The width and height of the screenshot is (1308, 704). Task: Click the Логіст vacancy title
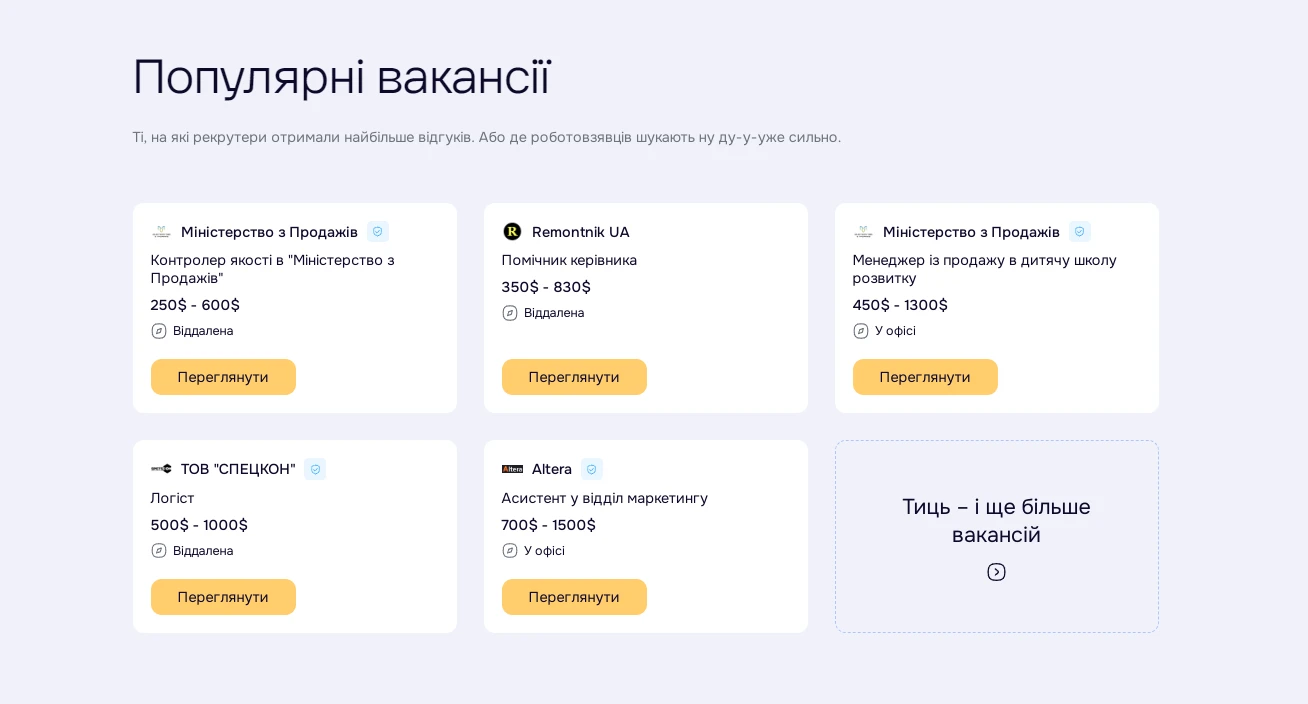click(x=172, y=498)
